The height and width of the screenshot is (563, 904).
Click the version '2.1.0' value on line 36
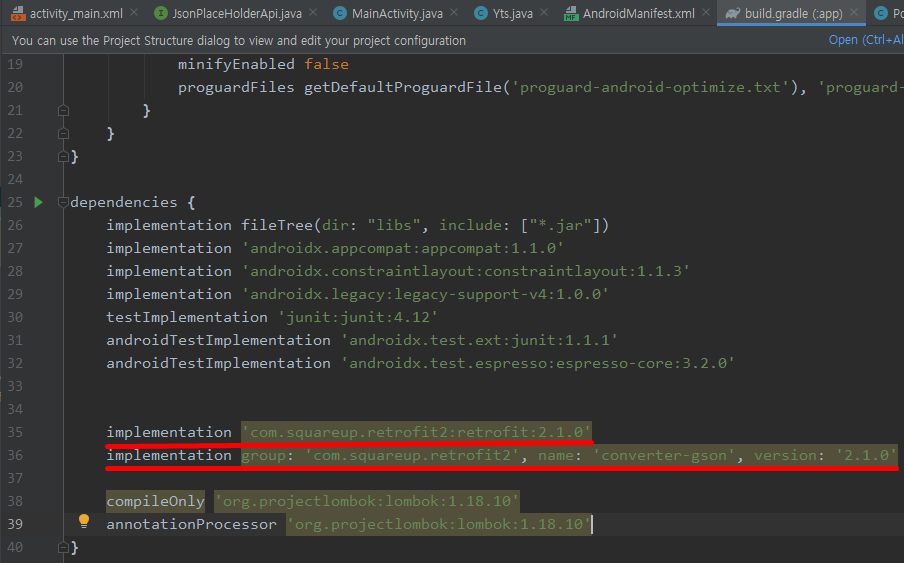866,455
